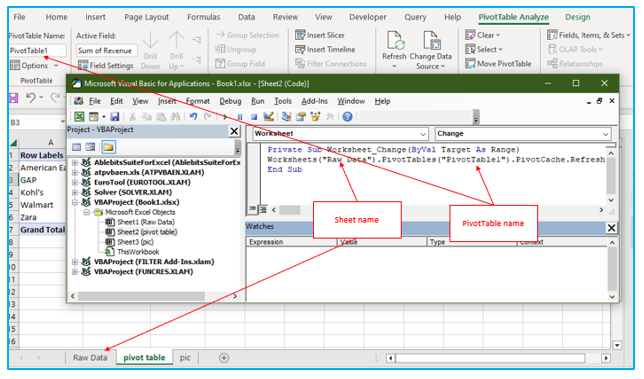The width and height of the screenshot is (644, 379).
Task: Click View Object icon in Project panel
Action: pyautogui.click(x=90, y=147)
